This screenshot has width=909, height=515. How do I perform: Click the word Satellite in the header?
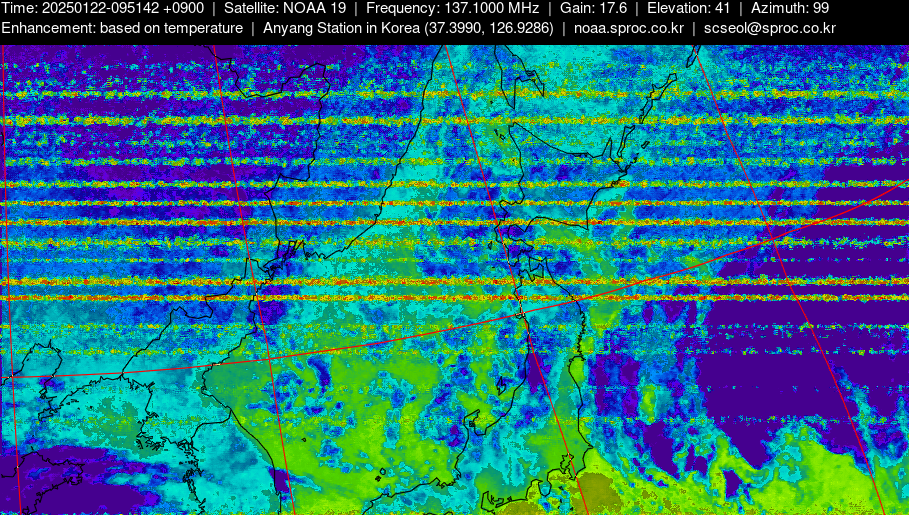point(251,8)
